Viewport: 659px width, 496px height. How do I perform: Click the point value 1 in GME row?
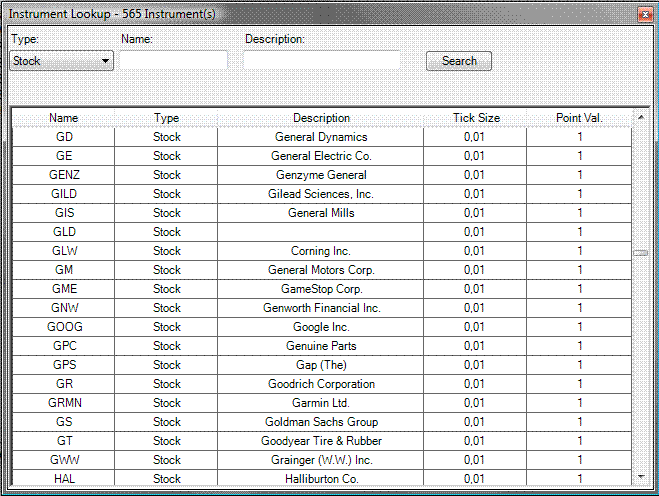click(x=579, y=289)
